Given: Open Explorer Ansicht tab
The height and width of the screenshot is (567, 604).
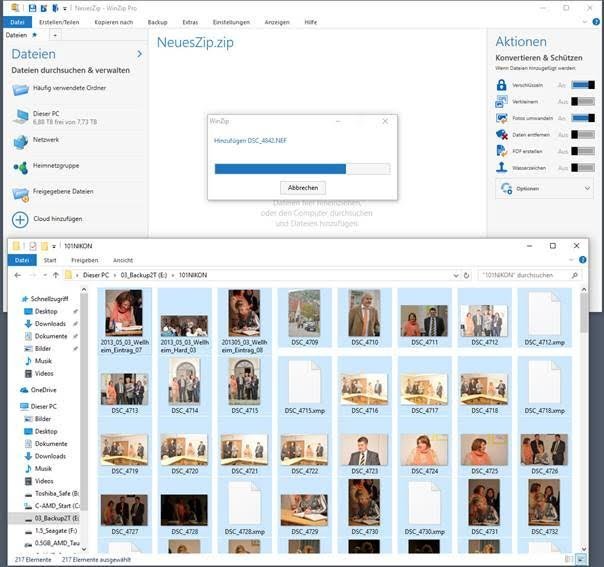Looking at the screenshot, I should click(123, 260).
